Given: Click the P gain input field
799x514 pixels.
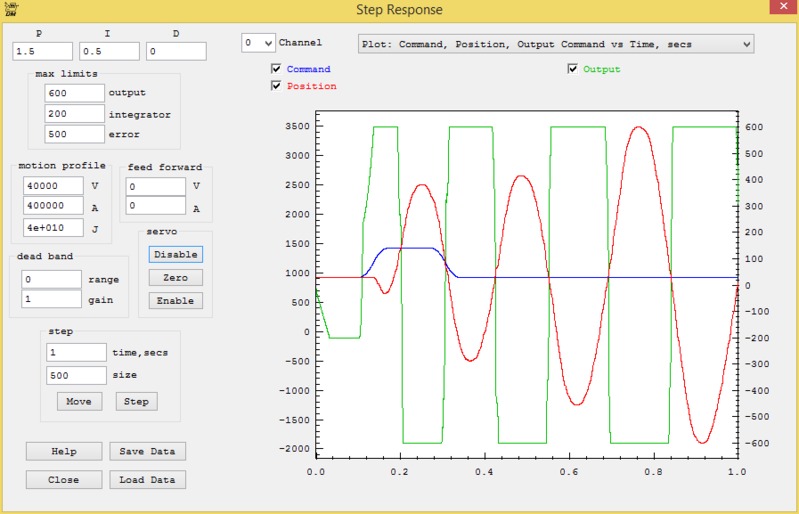Looking at the screenshot, I should click(42, 51).
